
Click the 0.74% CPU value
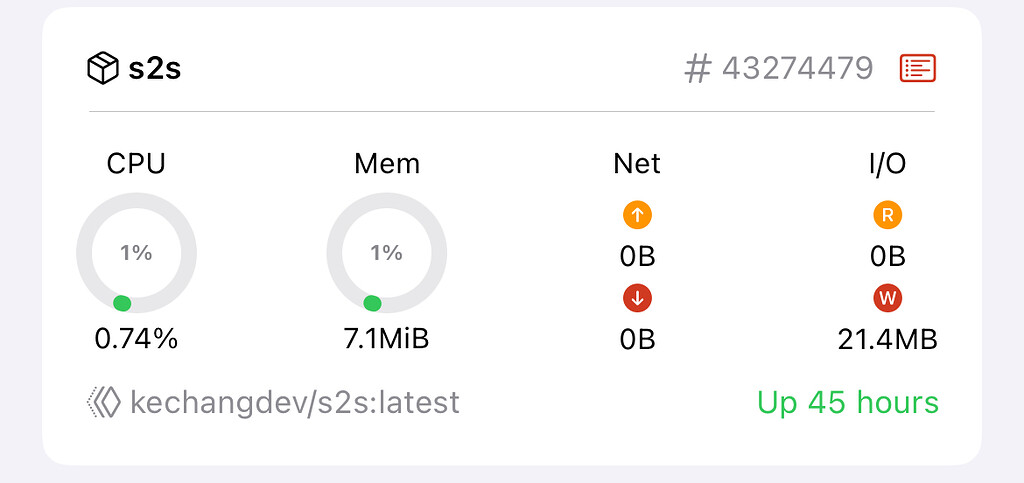(x=136, y=339)
